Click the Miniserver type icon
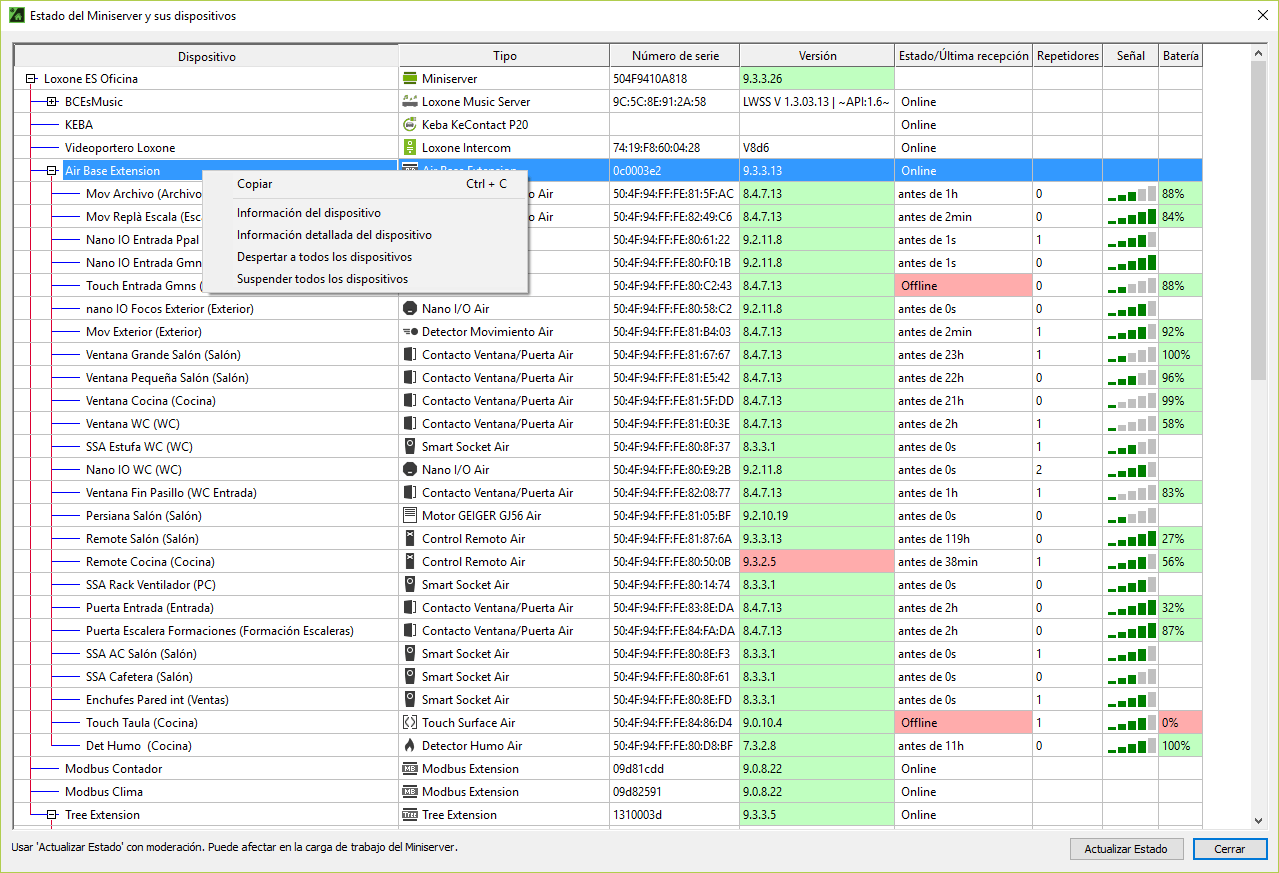 [x=409, y=78]
